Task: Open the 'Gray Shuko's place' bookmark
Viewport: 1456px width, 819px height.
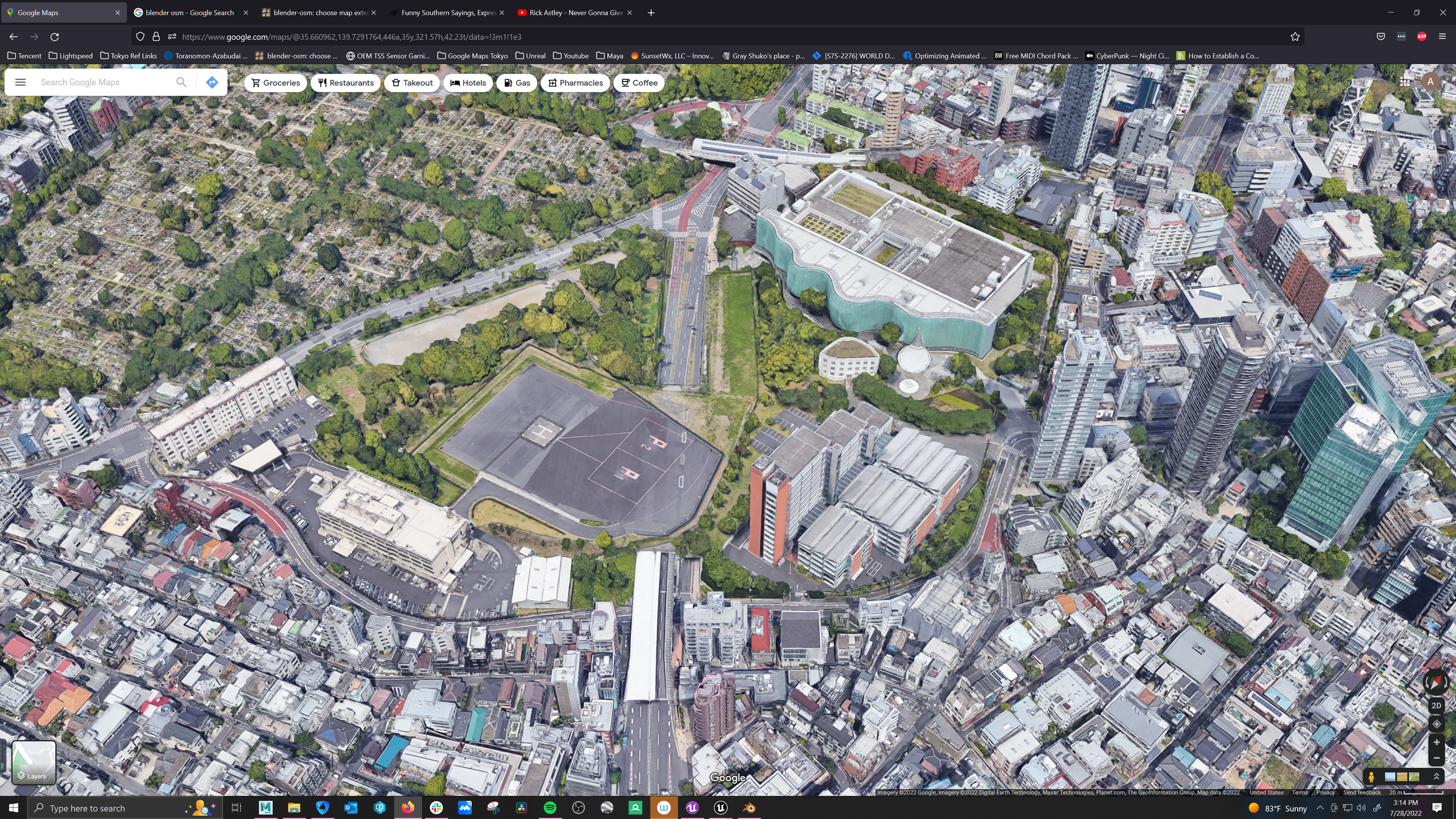Action: (764, 56)
